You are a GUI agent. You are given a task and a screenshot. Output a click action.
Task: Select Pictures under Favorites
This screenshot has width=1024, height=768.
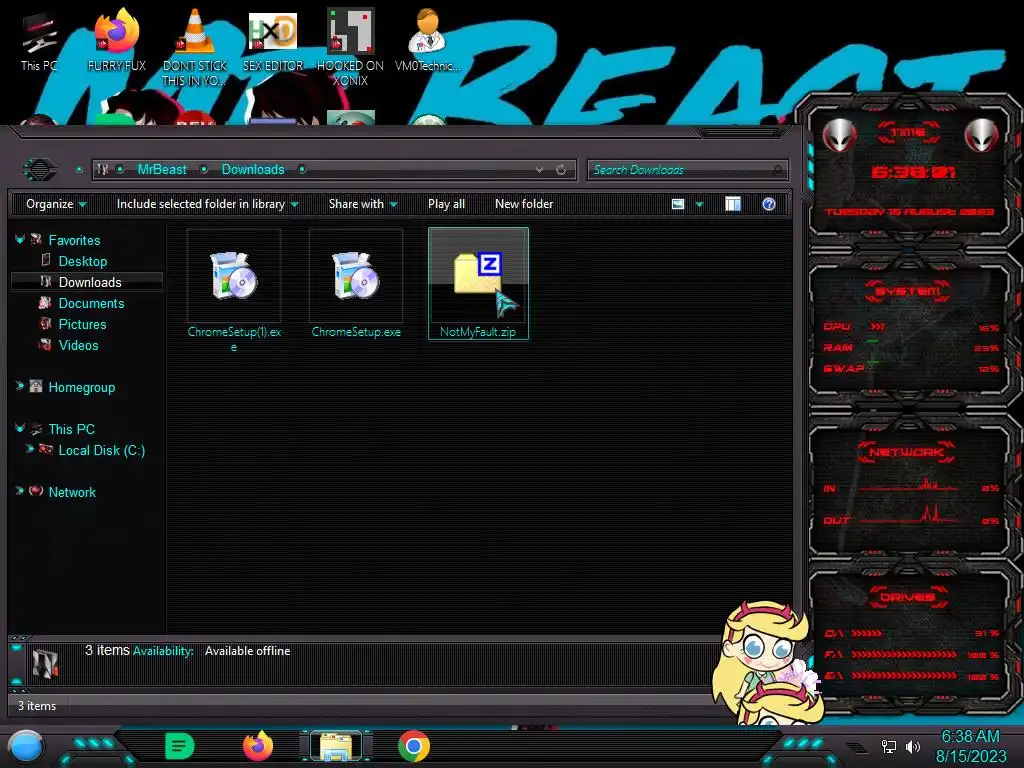tap(82, 325)
